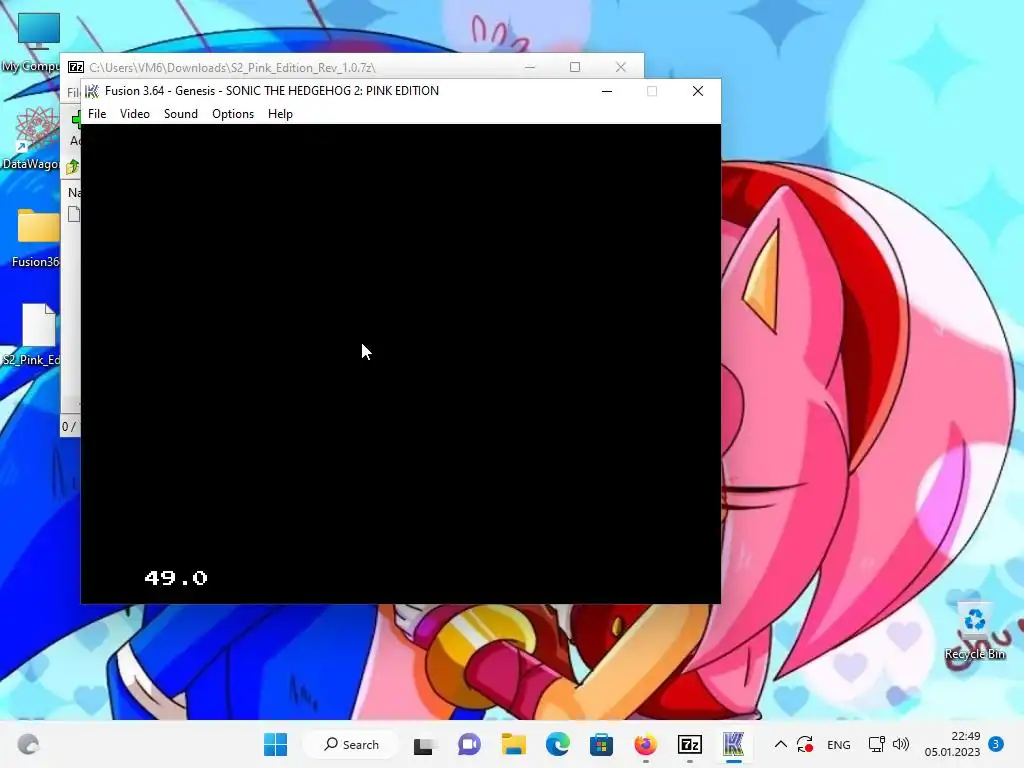
Task: Close the 7-Zip archive window
Action: [x=620, y=67]
